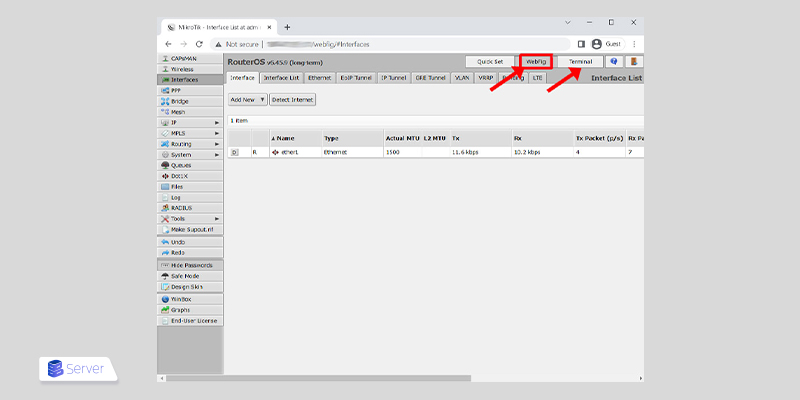Open the Terminal button
Viewport: 800px width, 400px height.
581,61
